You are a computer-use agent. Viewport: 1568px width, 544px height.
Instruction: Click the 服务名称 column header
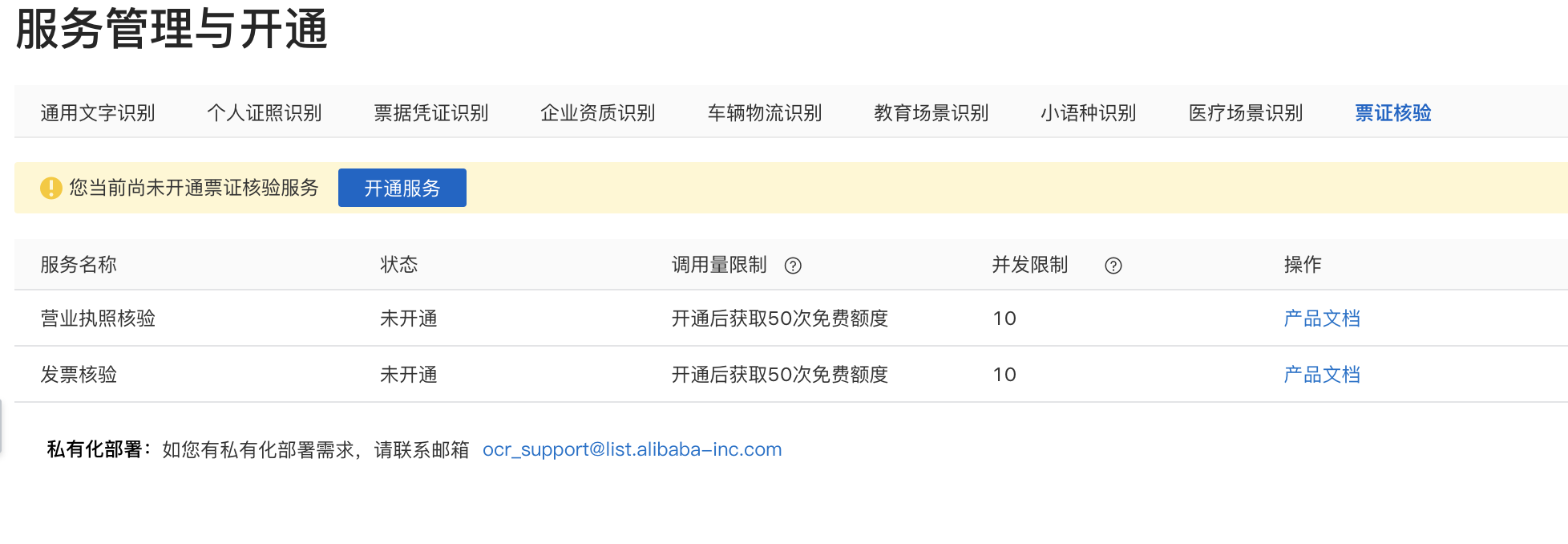pos(79,265)
